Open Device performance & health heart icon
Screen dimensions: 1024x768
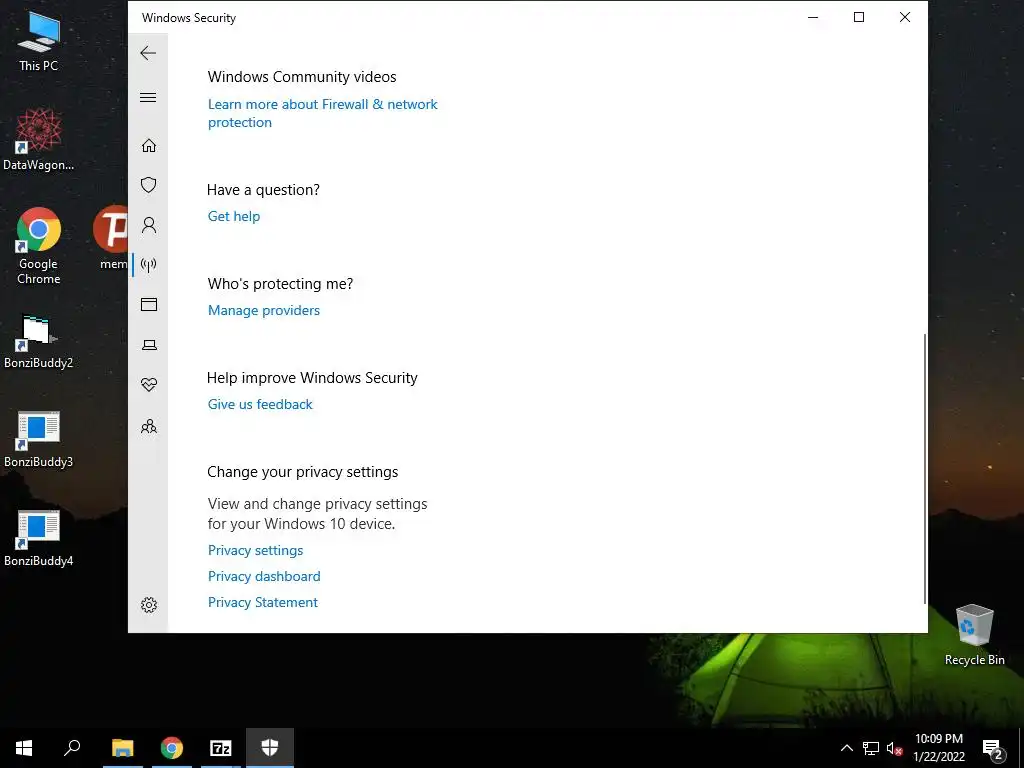click(149, 385)
